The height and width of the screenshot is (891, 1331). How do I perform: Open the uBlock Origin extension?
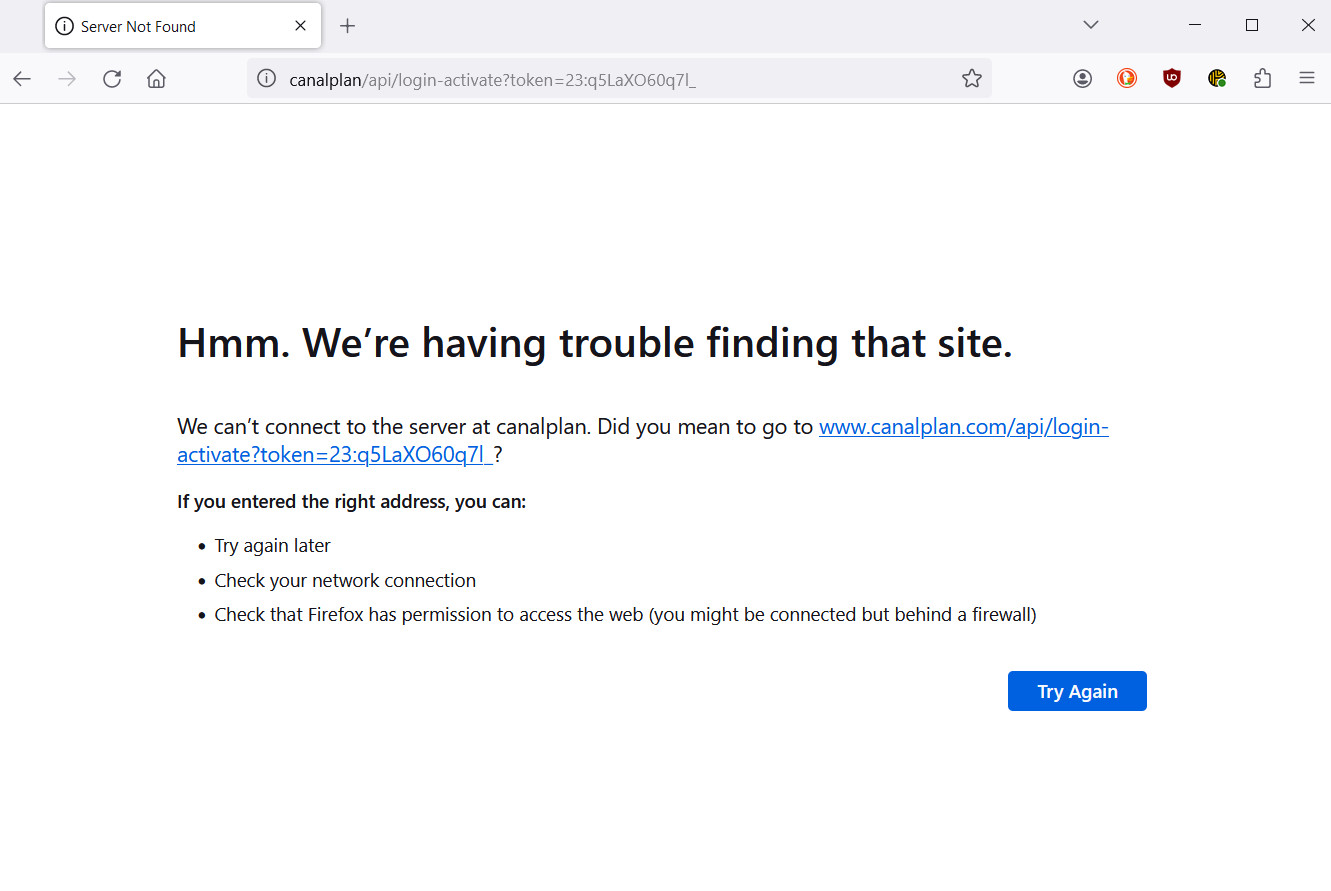click(1172, 79)
